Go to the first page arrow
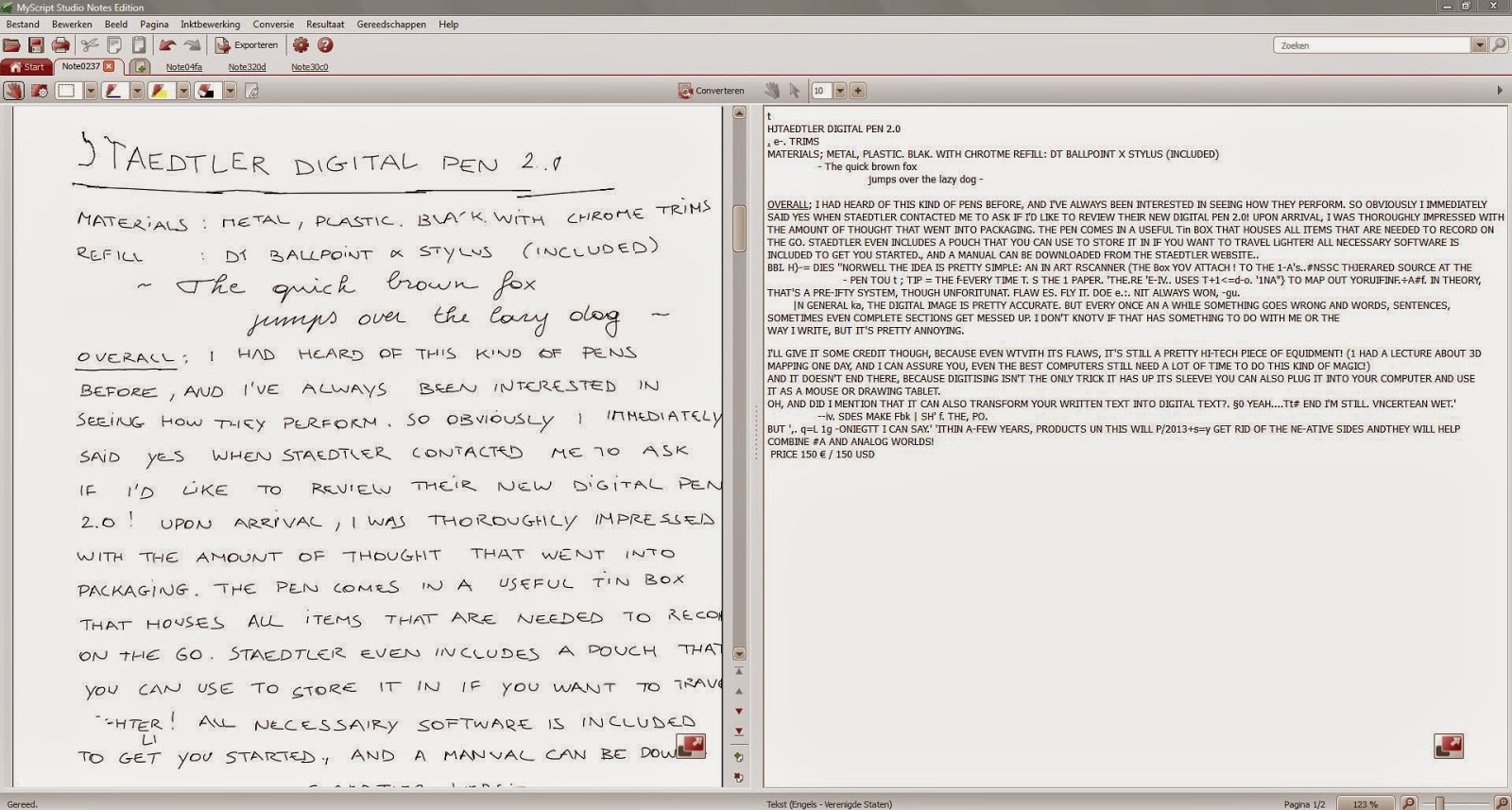The image size is (1512, 810). click(x=739, y=672)
